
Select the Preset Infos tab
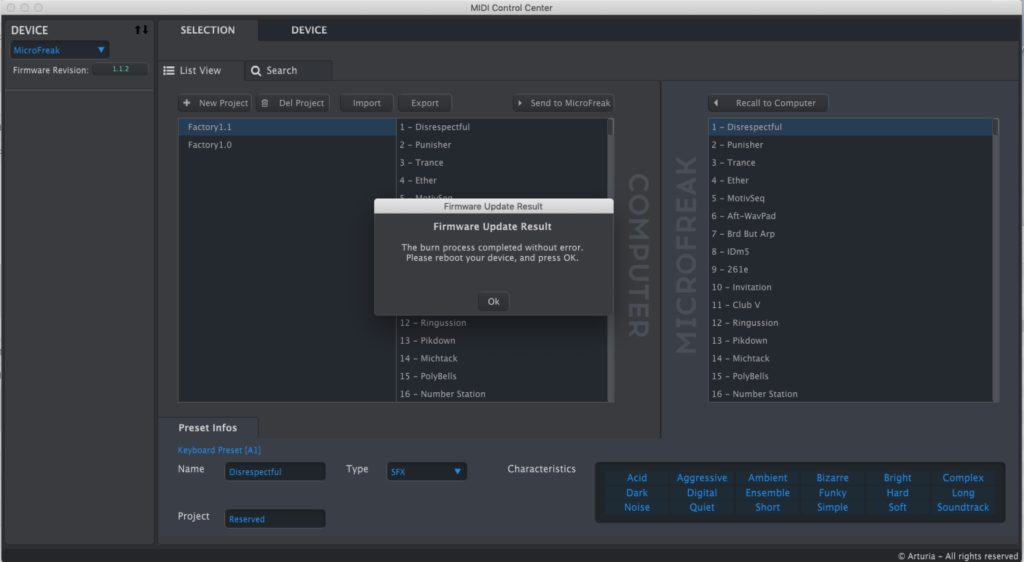click(208, 428)
